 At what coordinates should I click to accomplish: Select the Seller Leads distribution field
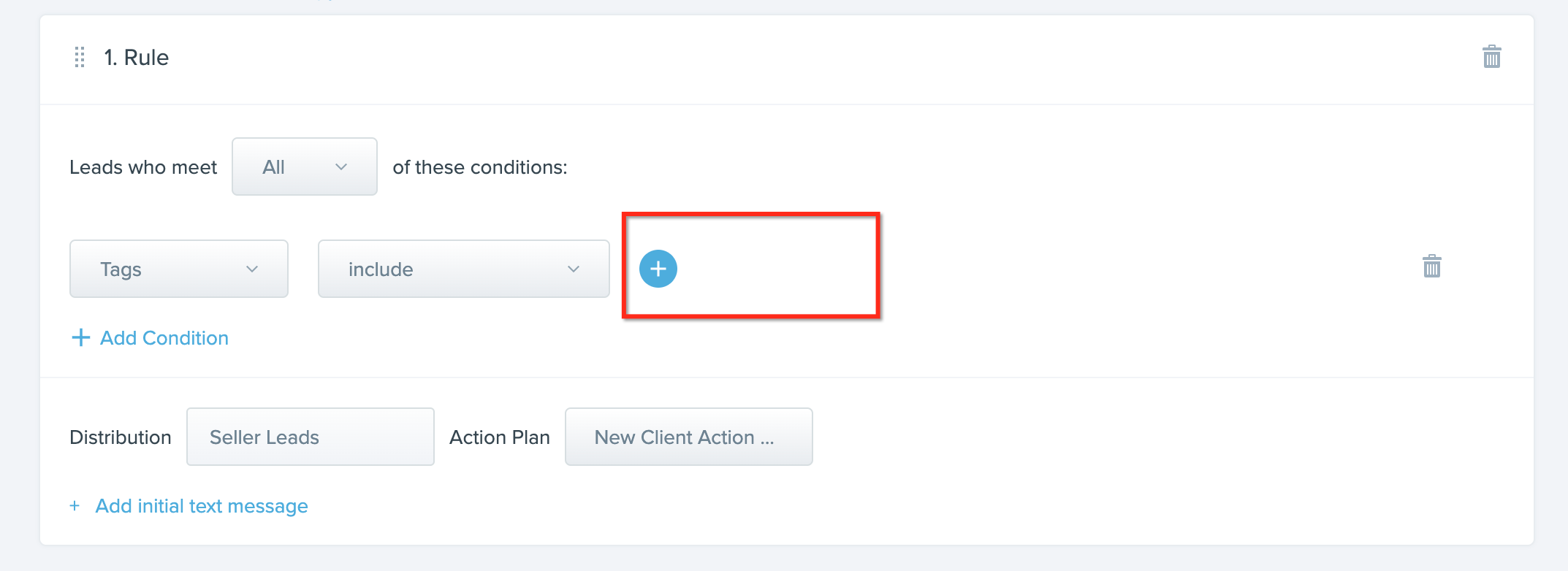tap(311, 437)
